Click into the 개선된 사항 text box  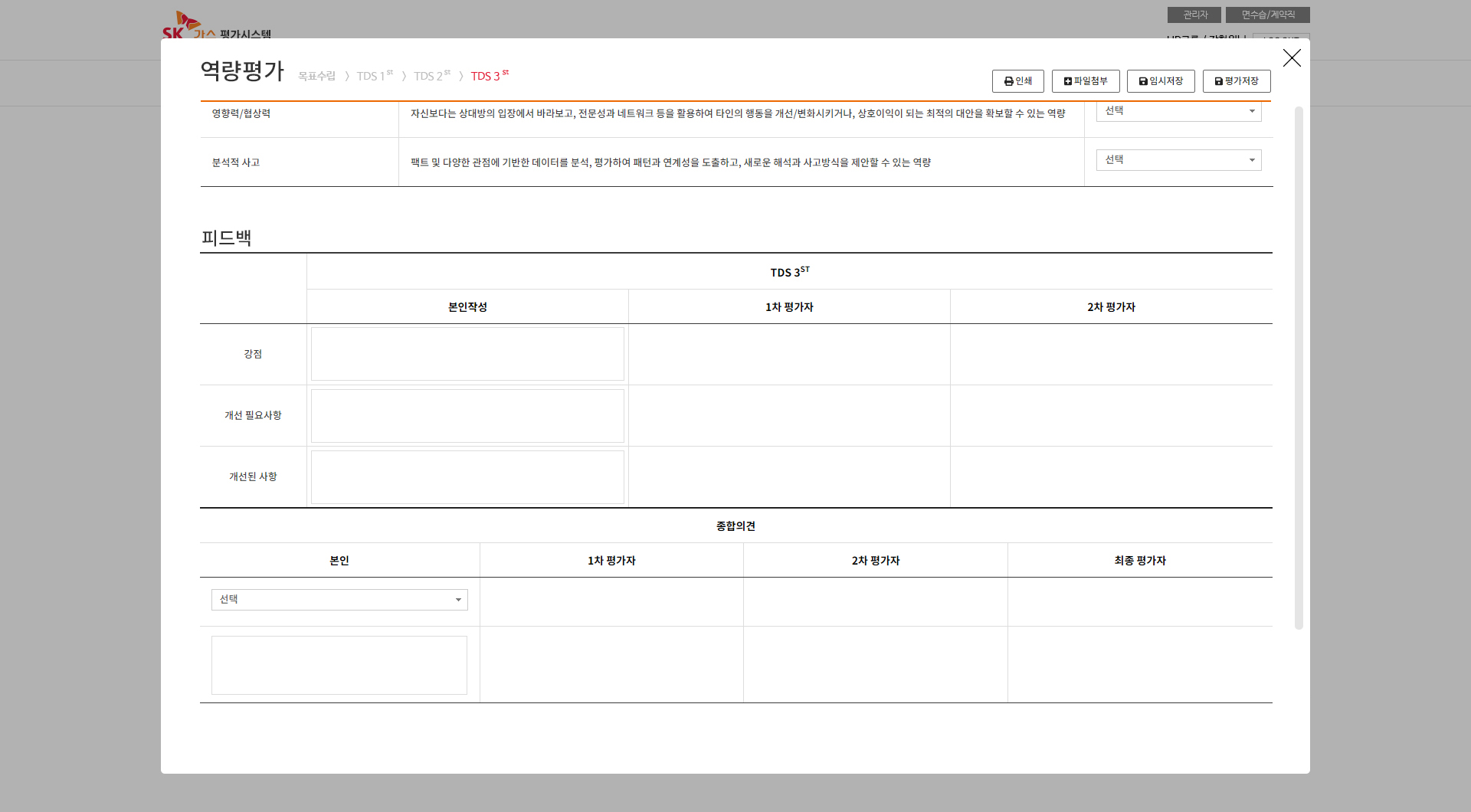(467, 477)
